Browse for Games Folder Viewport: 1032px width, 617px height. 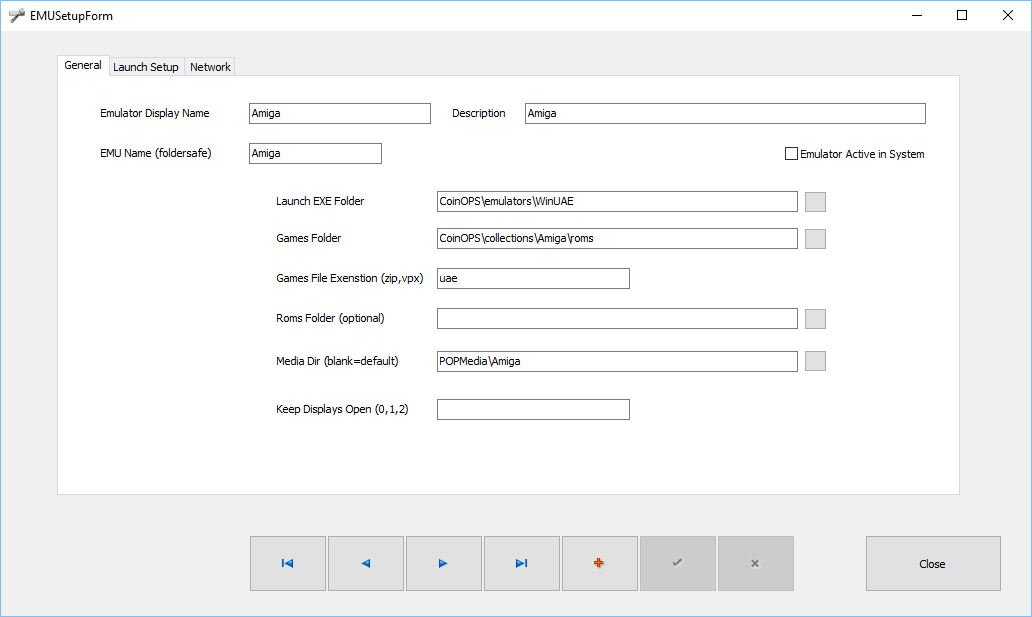click(x=815, y=239)
